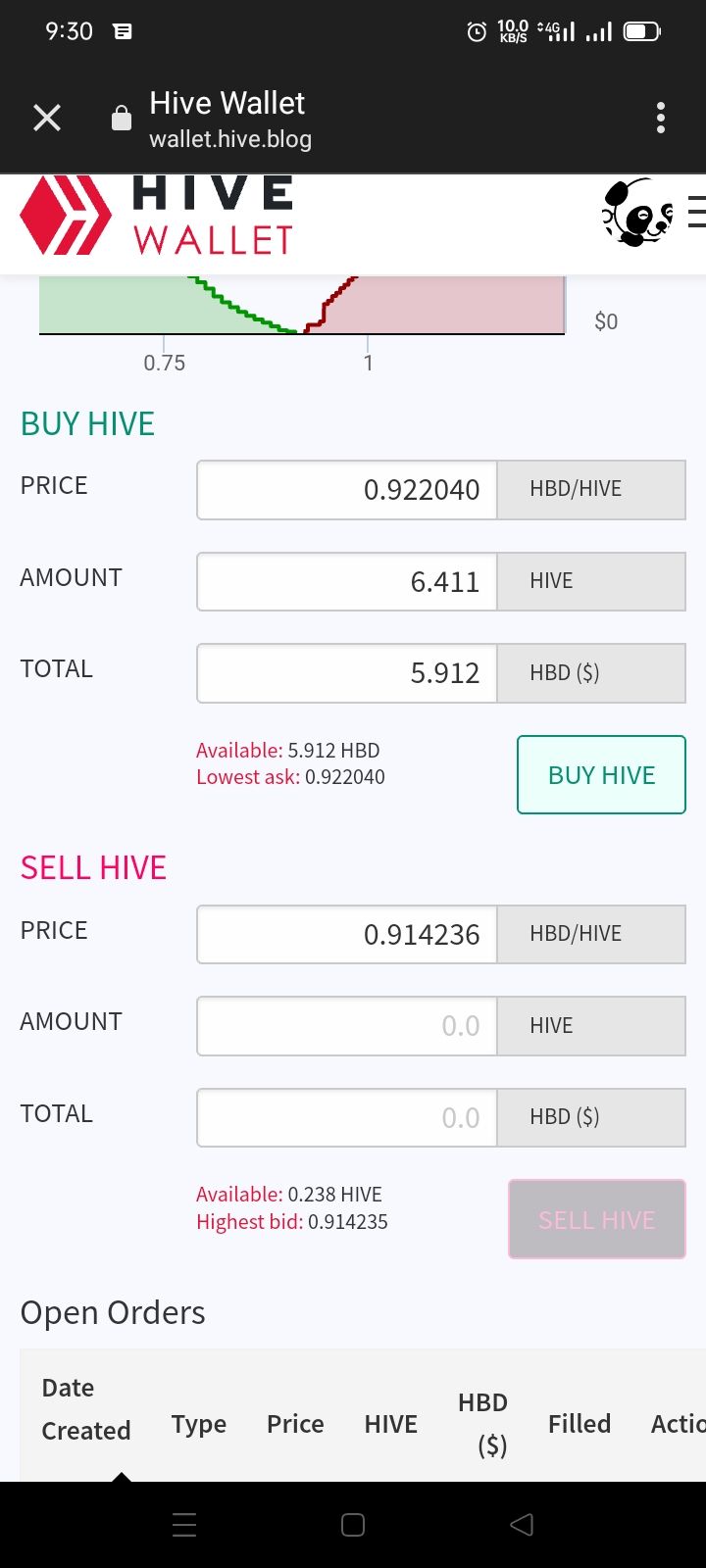Tap the HIVE column header in Open Orders
The width and height of the screenshot is (706, 1568).
[391, 1424]
